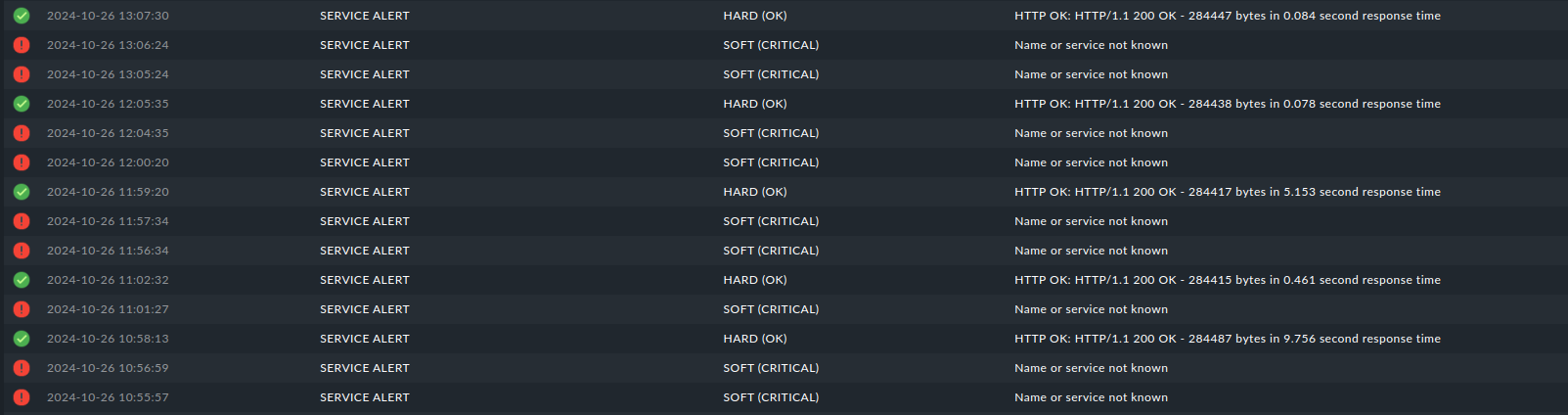1568x415 pixels.
Task: Select timestamp 2024-10-26 11:57:34
Action: click(108, 221)
